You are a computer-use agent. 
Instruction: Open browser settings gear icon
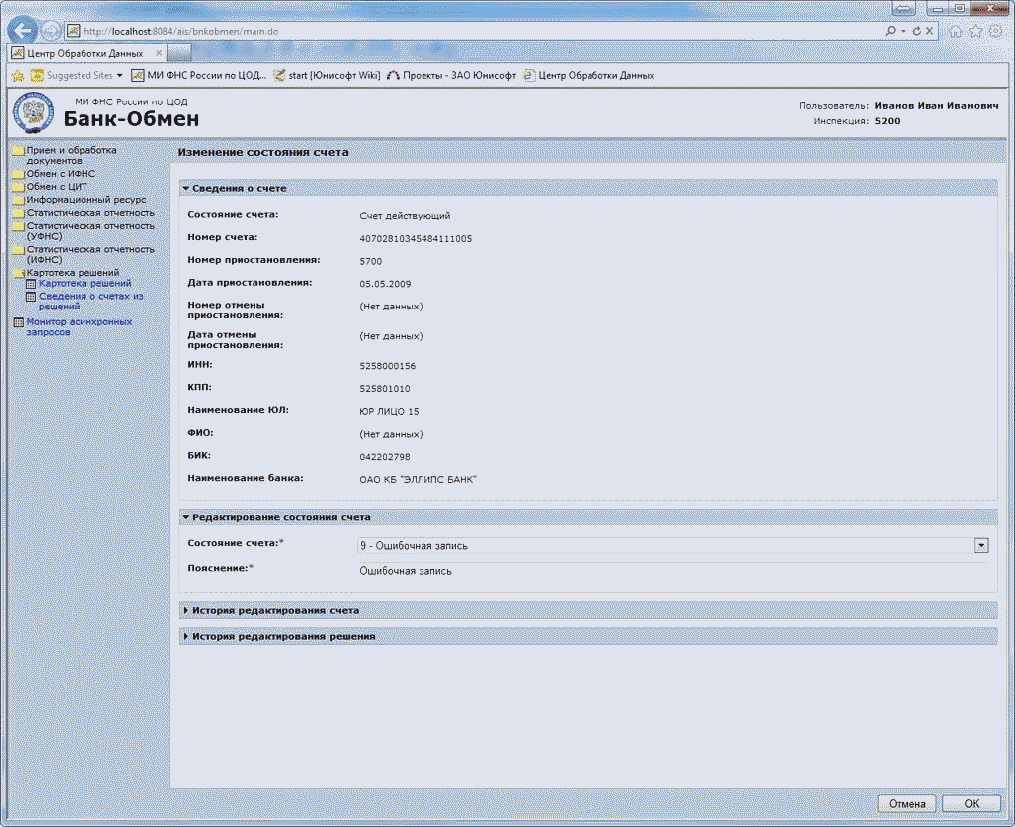tap(995, 32)
